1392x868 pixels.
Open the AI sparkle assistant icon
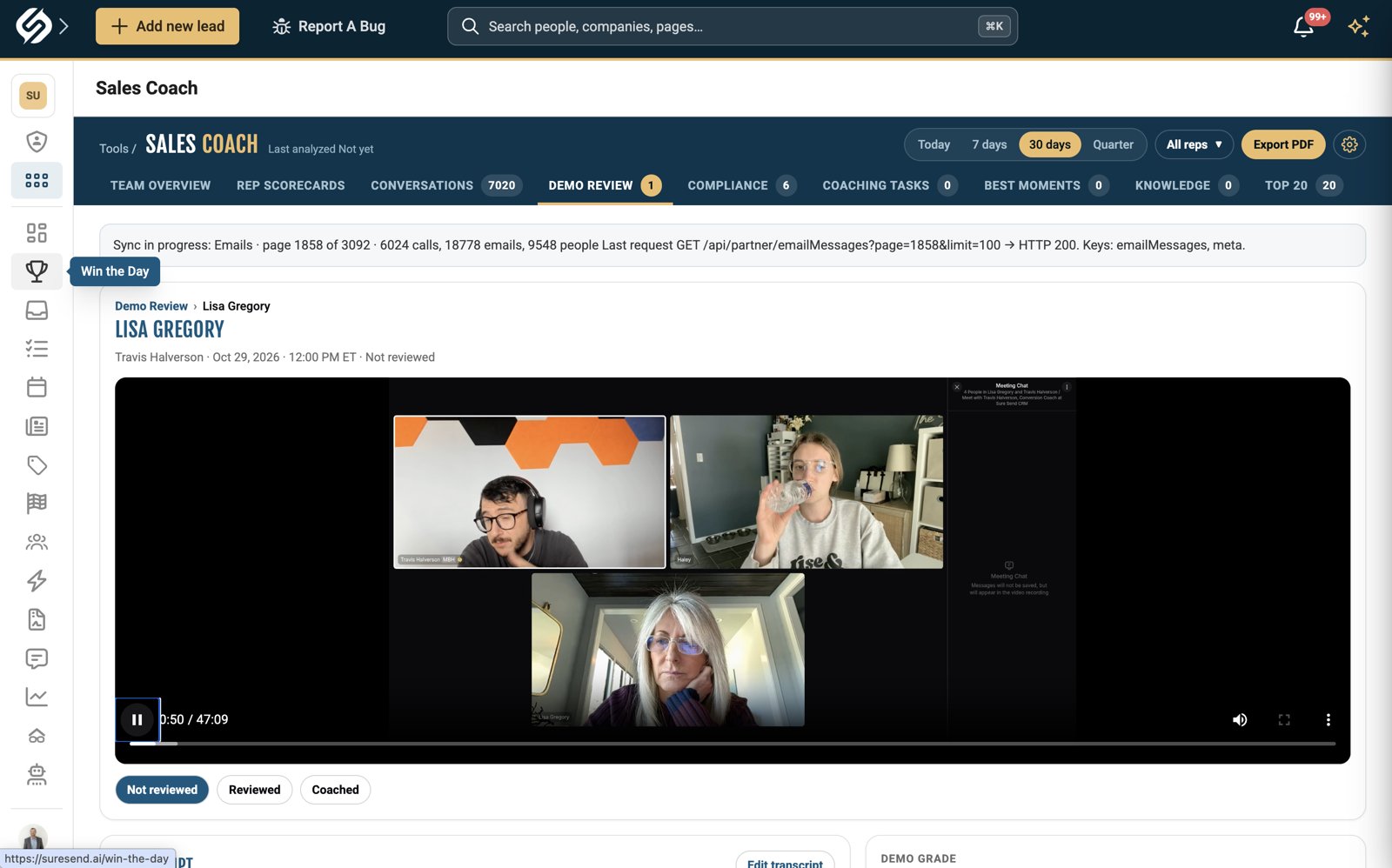(1358, 26)
